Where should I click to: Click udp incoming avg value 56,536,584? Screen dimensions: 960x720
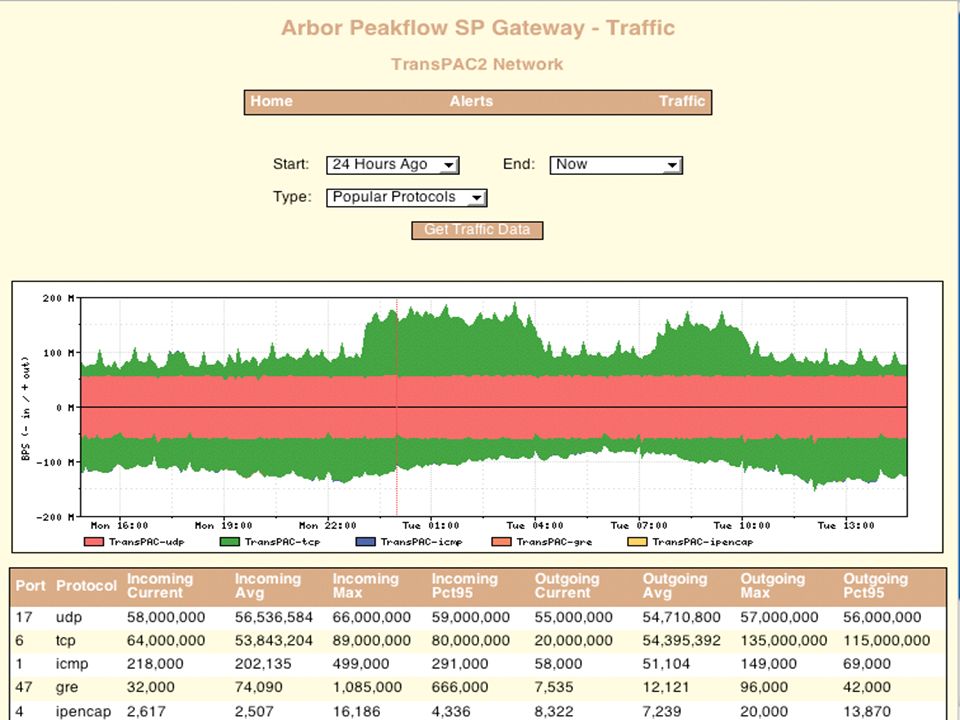pos(274,617)
